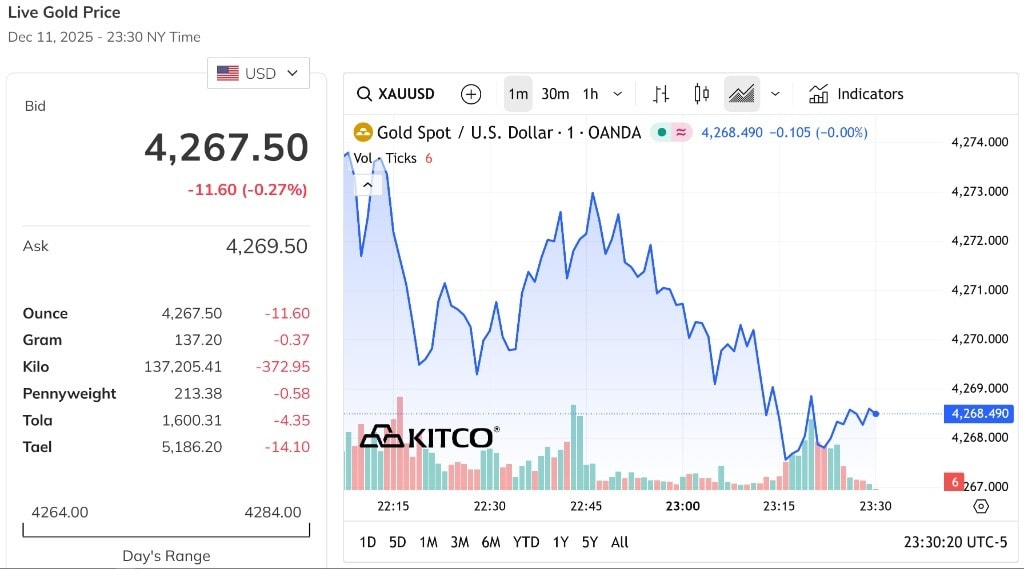Expand more time intervals chevron
Image resolution: width=1024 pixels, height=569 pixels.
coord(617,94)
